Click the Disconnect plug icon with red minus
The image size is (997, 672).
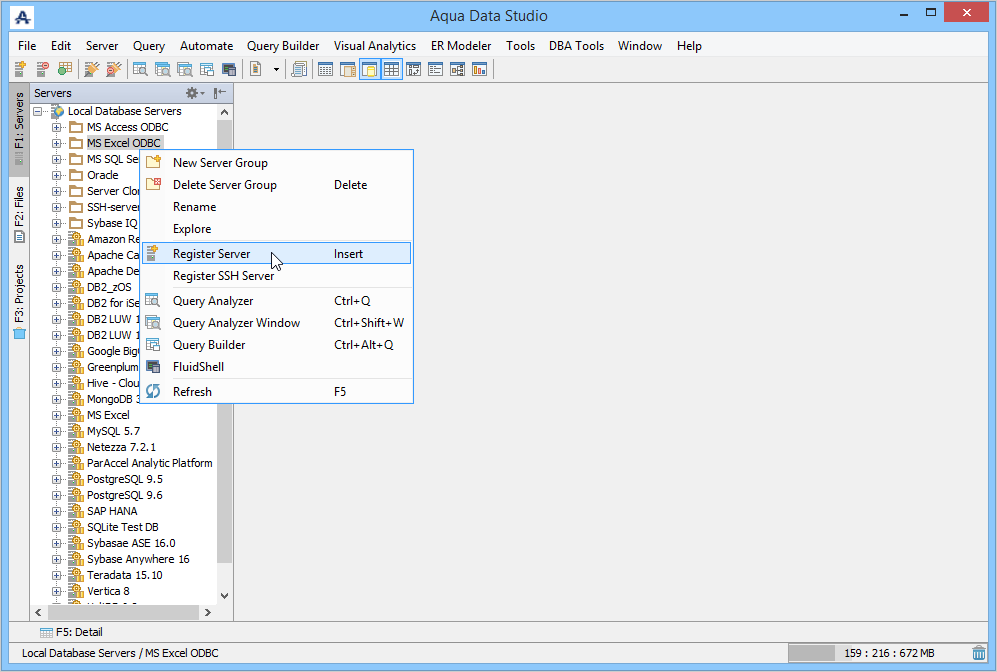click(114, 69)
